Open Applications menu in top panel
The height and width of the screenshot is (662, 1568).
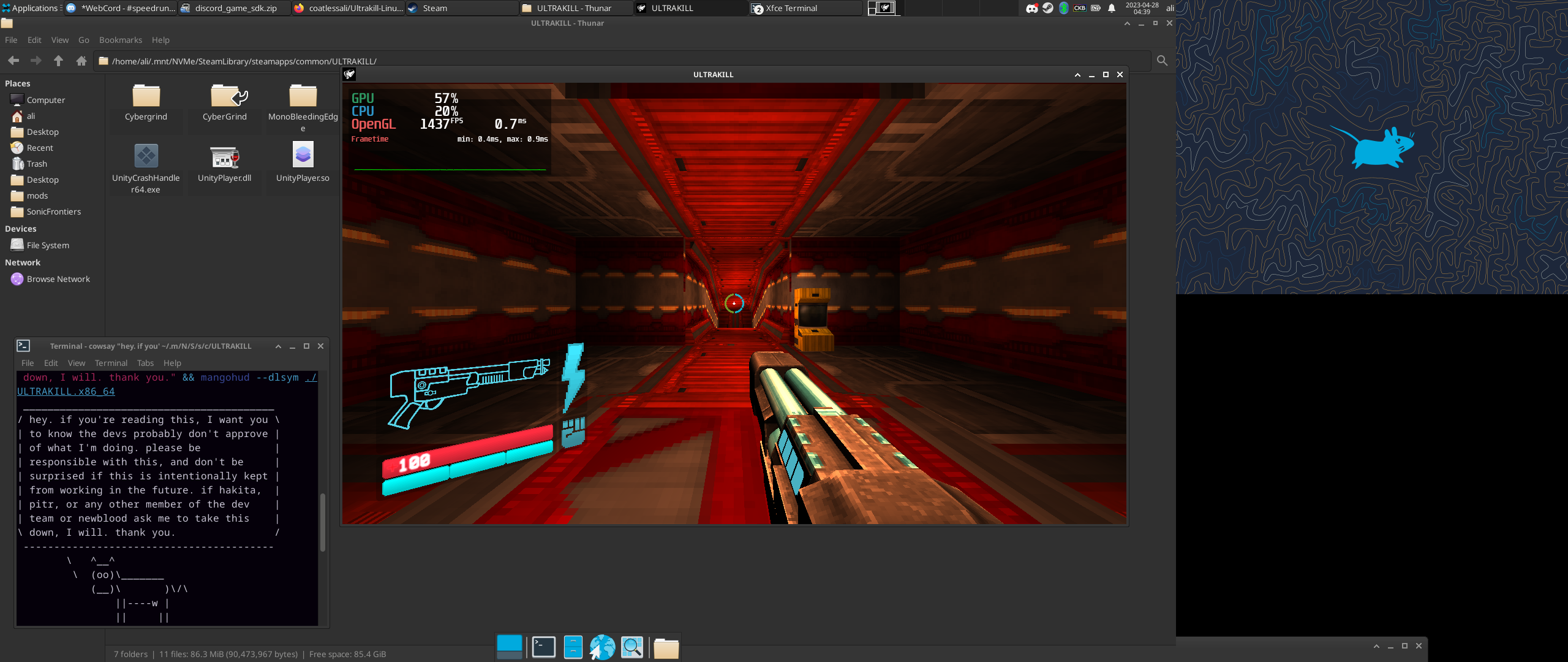coord(31,8)
